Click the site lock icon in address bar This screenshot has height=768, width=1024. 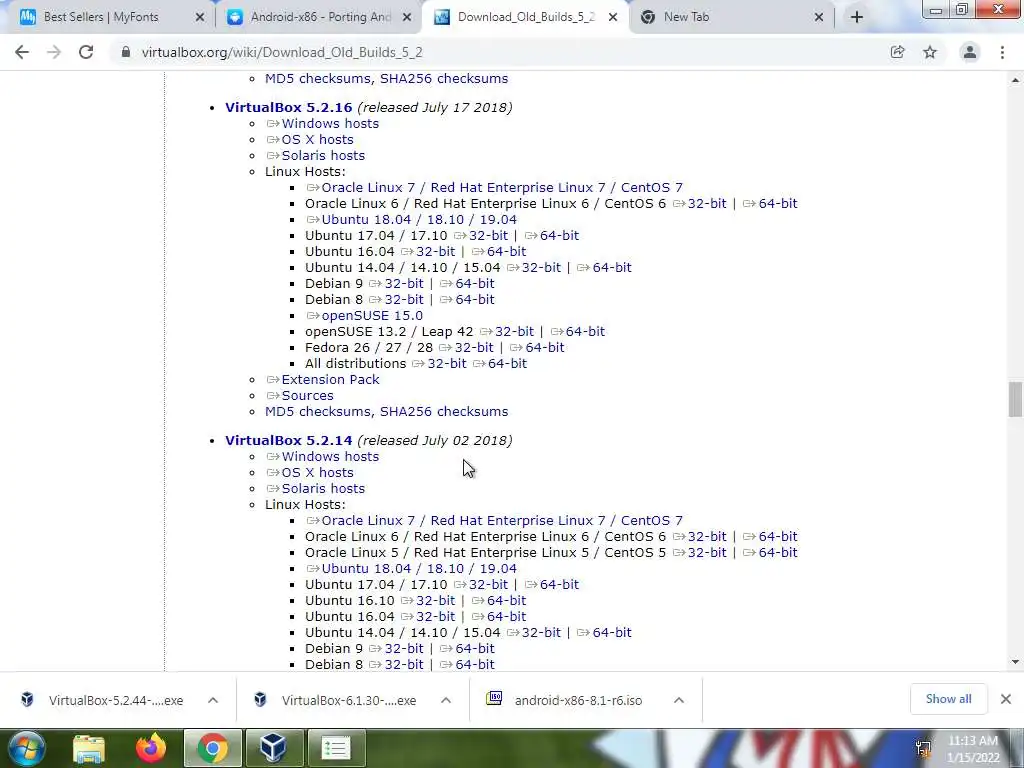pyautogui.click(x=126, y=52)
